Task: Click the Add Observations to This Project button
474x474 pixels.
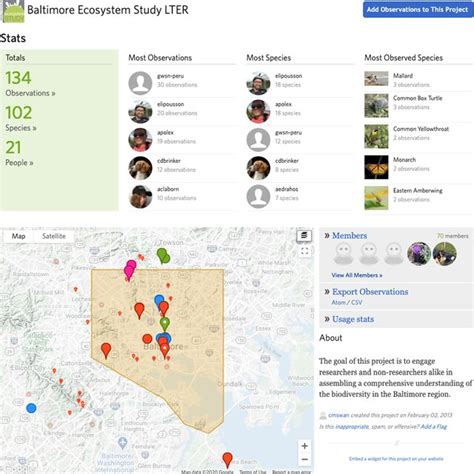Action: click(418, 9)
